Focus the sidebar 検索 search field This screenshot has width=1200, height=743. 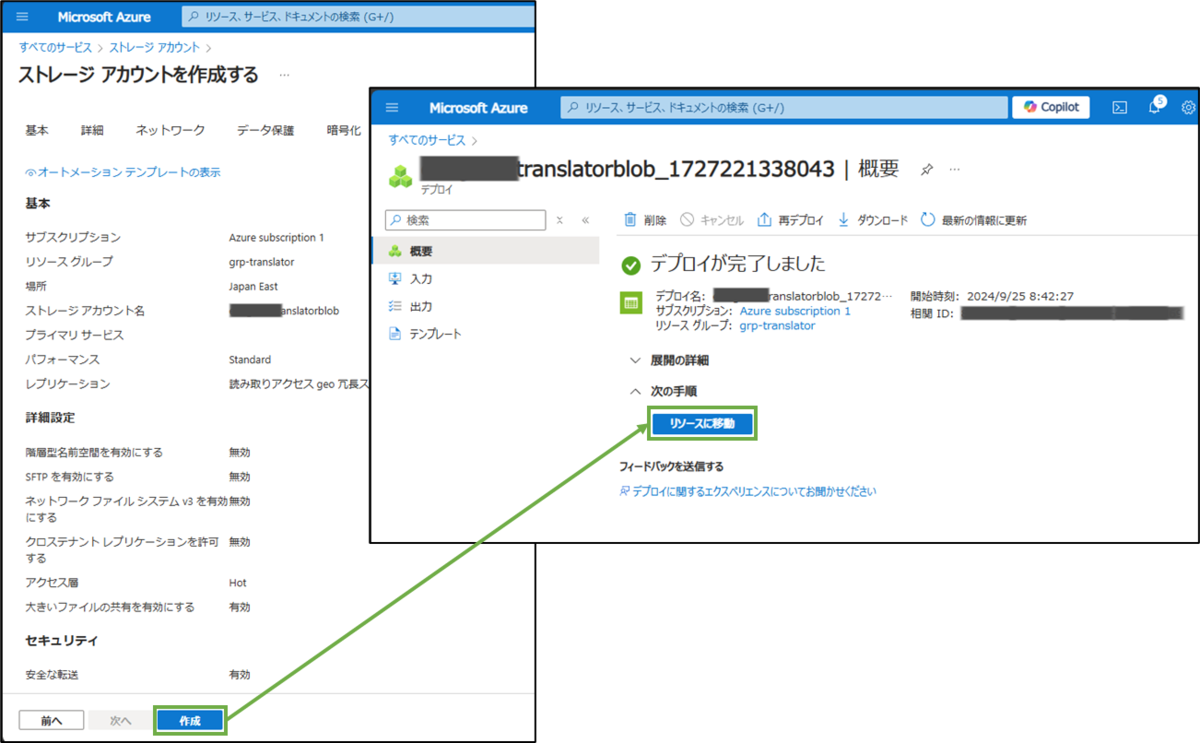[466, 220]
